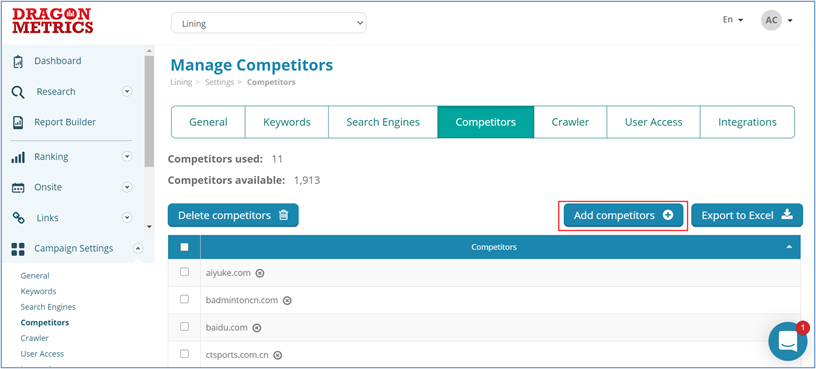
Task: Click the baidu.com competitor text
Action: click(227, 328)
